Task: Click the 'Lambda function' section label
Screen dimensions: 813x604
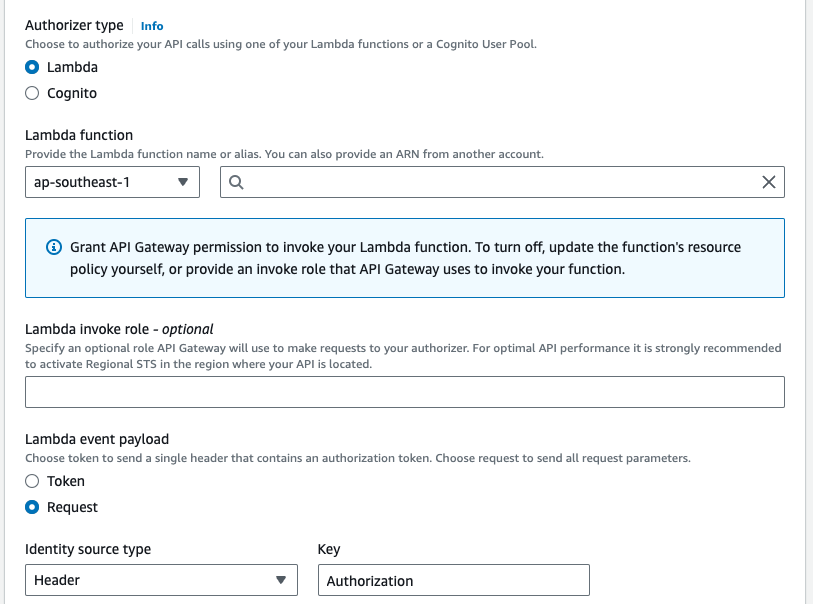Action: 79,135
